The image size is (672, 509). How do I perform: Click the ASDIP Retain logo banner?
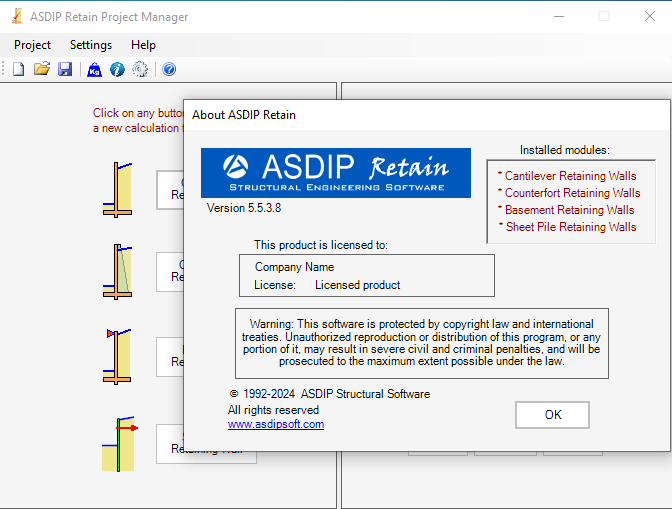[x=336, y=173]
